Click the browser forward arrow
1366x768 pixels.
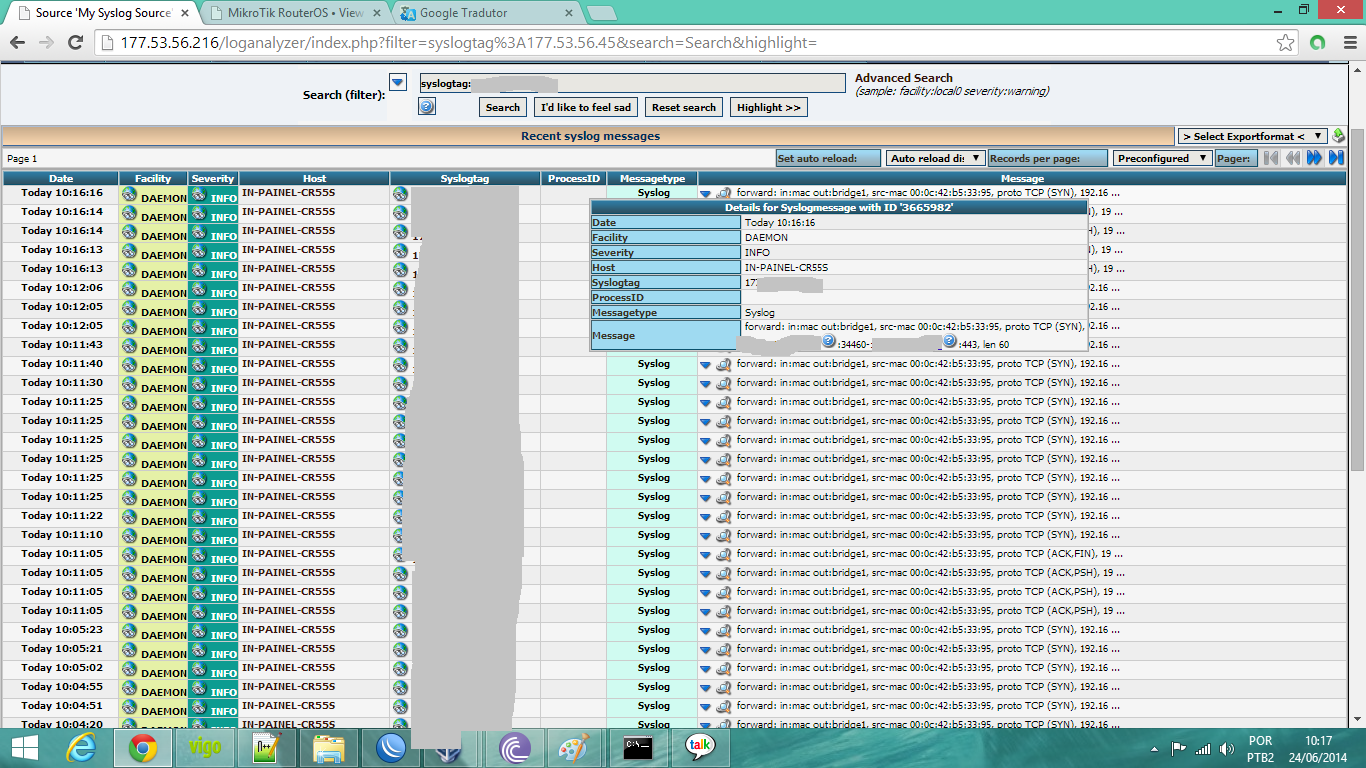(x=46, y=43)
